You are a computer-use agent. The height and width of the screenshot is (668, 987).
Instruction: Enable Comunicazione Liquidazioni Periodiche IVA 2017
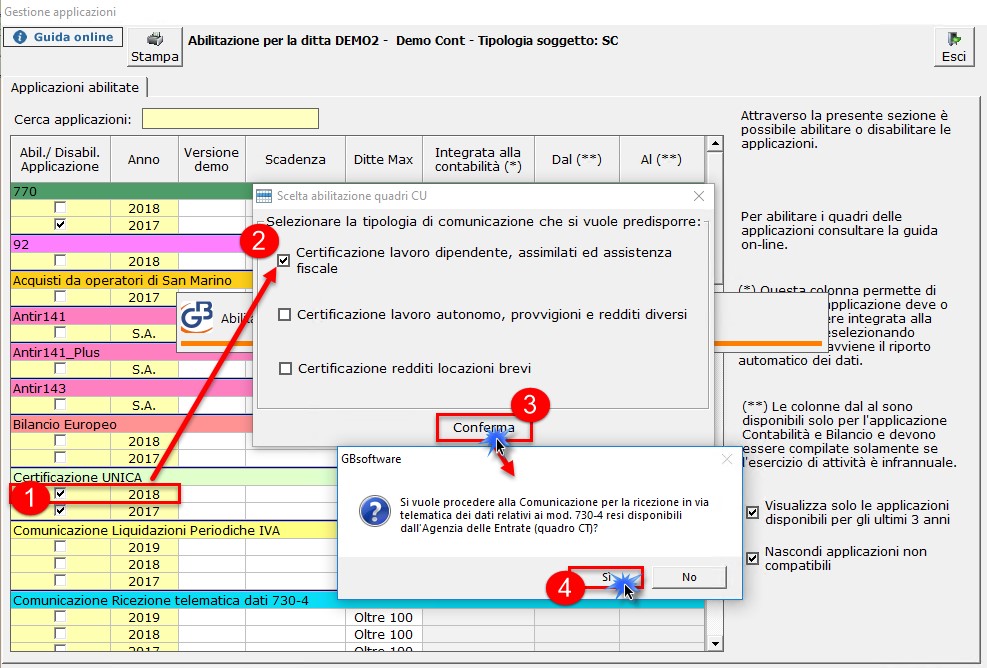pos(60,580)
